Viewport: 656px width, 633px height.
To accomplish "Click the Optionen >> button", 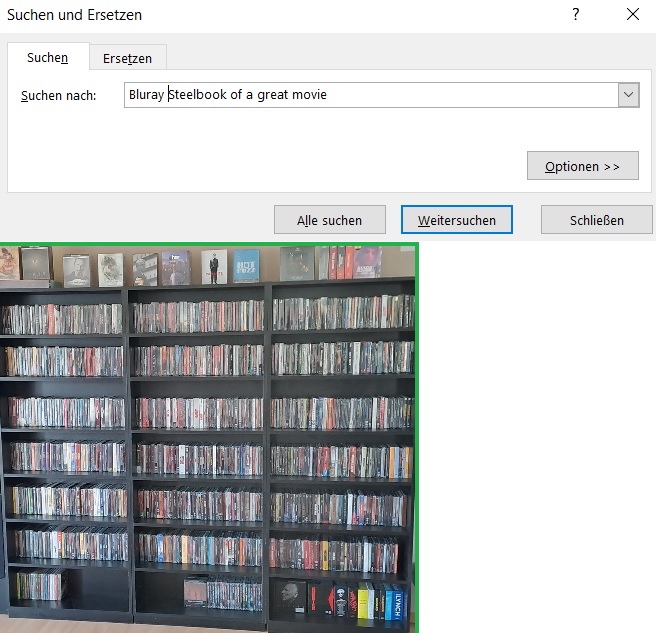I will click(x=582, y=166).
